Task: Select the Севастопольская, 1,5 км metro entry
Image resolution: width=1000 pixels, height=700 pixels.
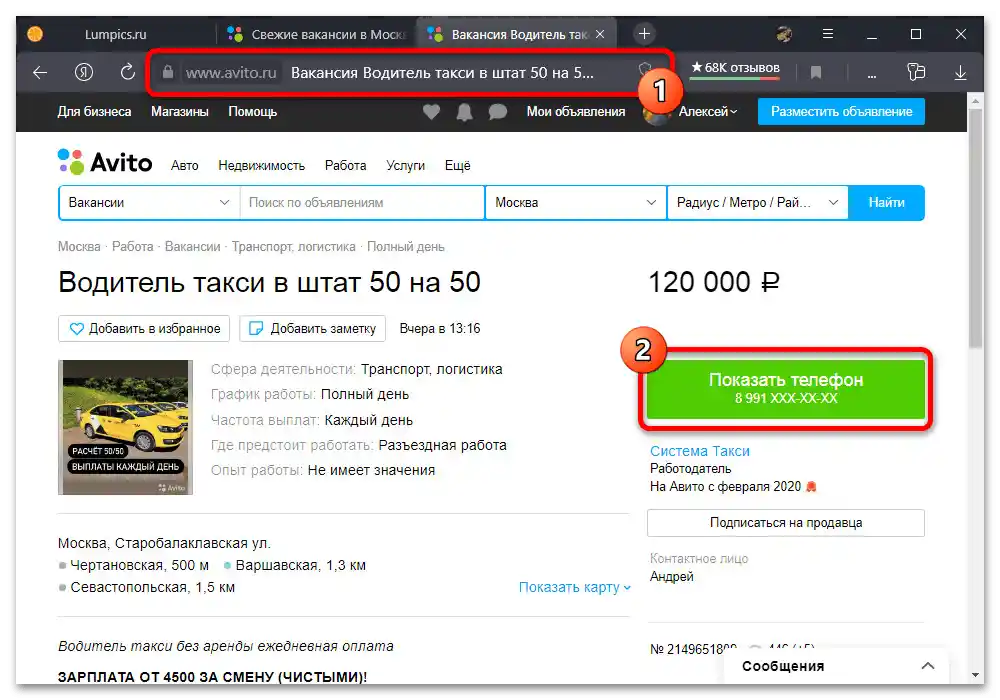Action: (x=147, y=587)
